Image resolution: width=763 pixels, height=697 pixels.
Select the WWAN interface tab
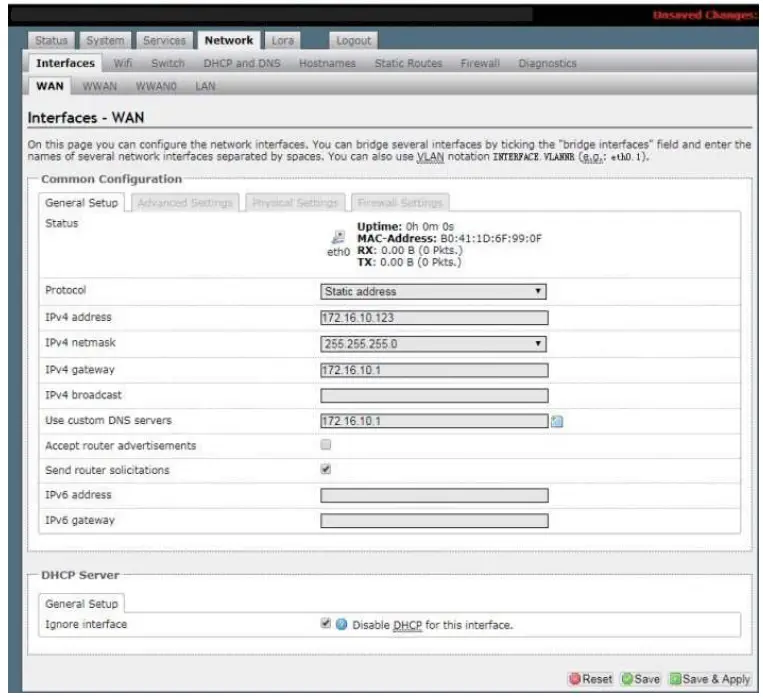[x=100, y=86]
